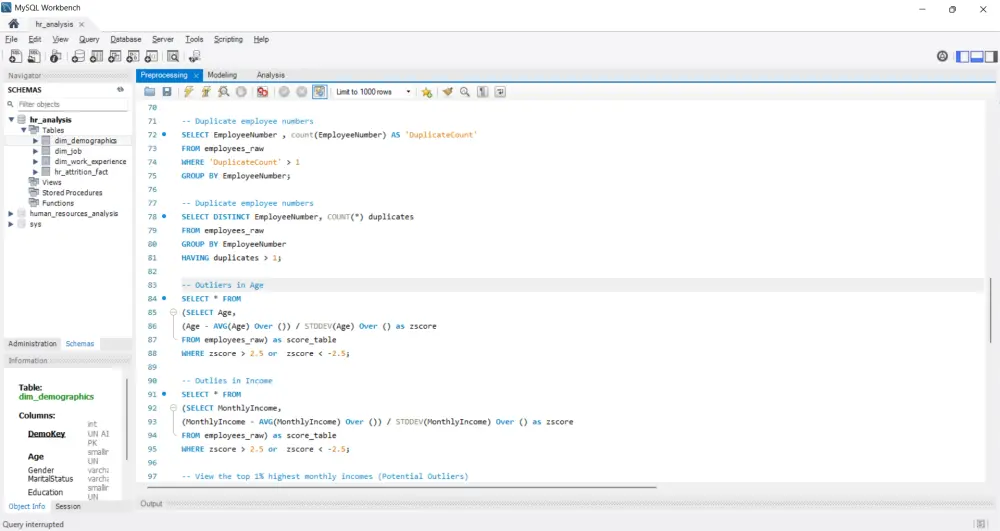
Task: Create a new SQL tab via toolbar icon
Action: click(x=15, y=57)
